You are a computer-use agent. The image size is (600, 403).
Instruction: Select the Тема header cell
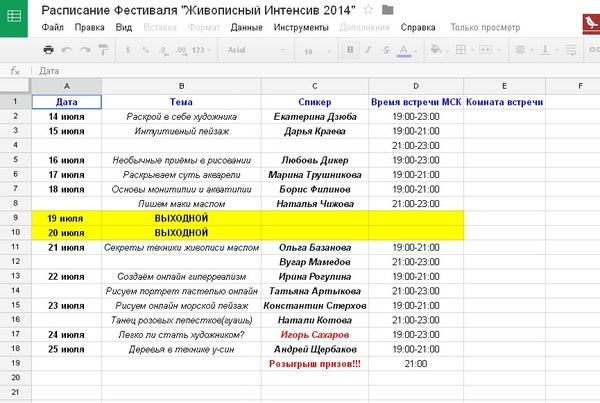pyautogui.click(x=181, y=102)
